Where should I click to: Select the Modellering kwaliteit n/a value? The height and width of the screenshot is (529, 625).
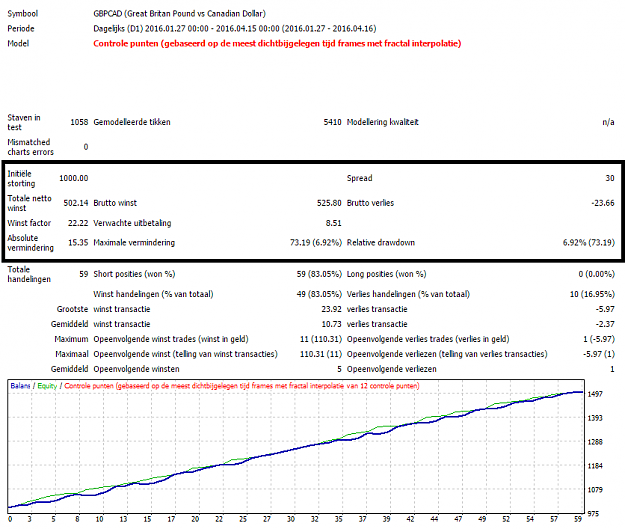(608, 122)
